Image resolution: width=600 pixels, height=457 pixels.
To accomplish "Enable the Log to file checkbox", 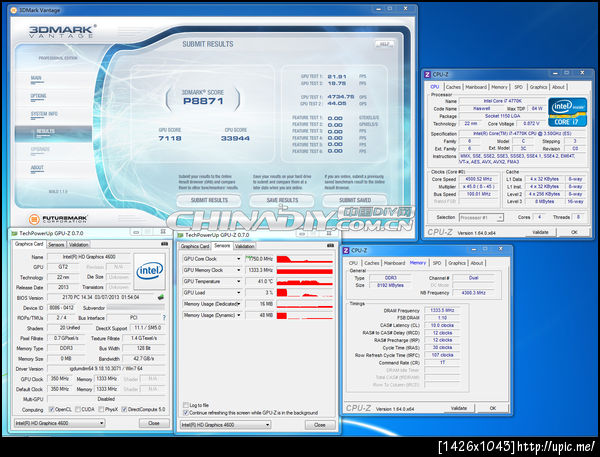I will [186, 405].
